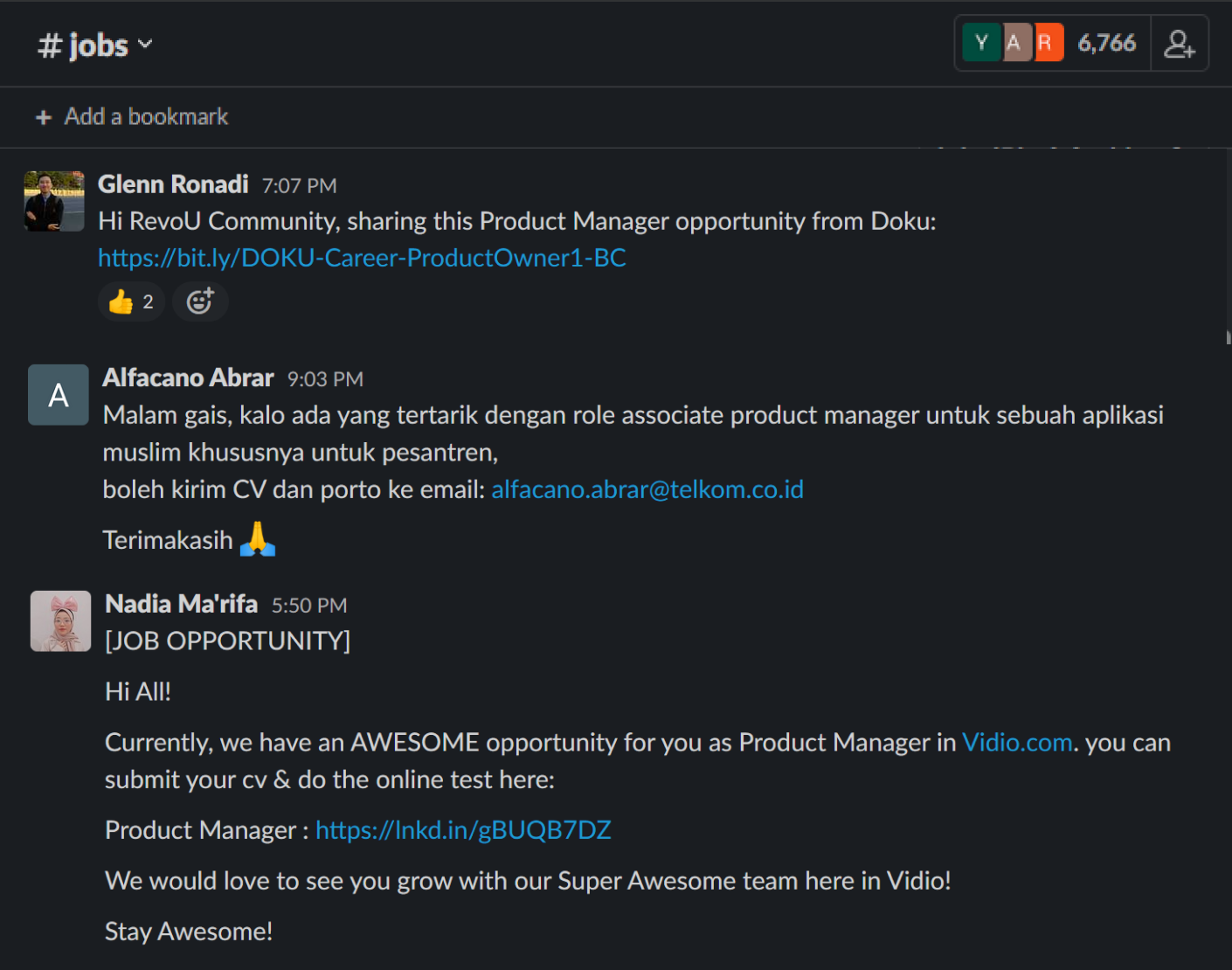Click the alfacano.abrar@telkom.co.id email link

pyautogui.click(x=647, y=489)
